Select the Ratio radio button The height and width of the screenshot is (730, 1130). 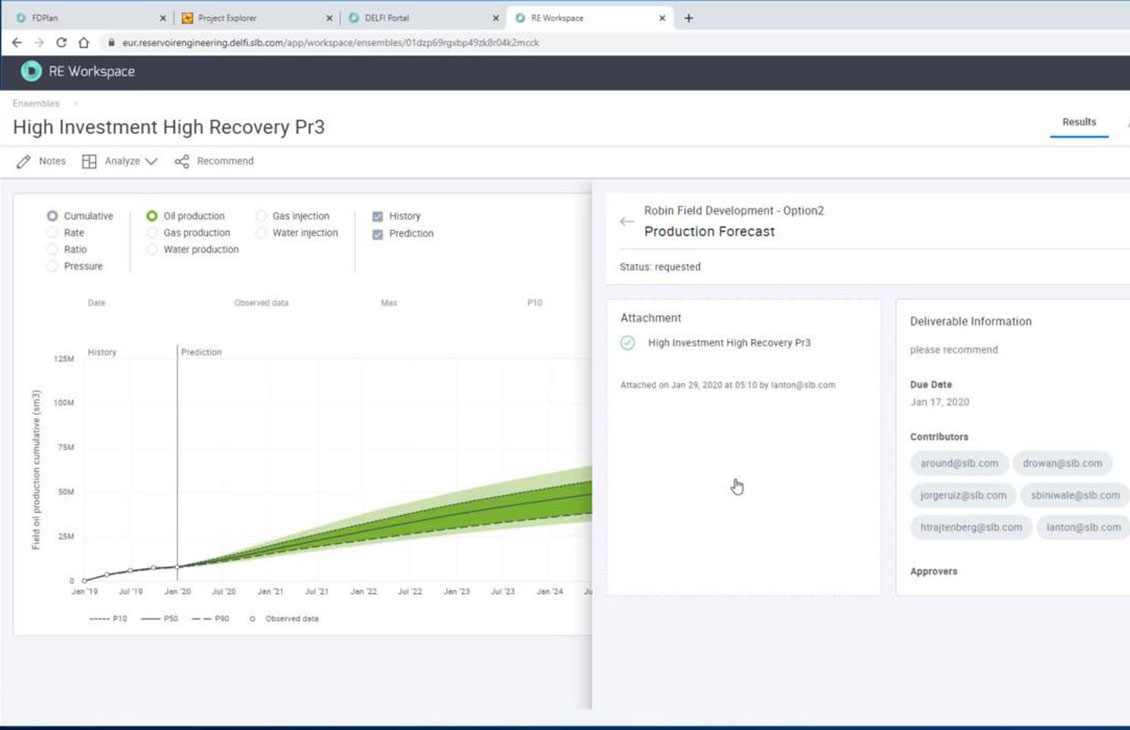click(x=52, y=249)
